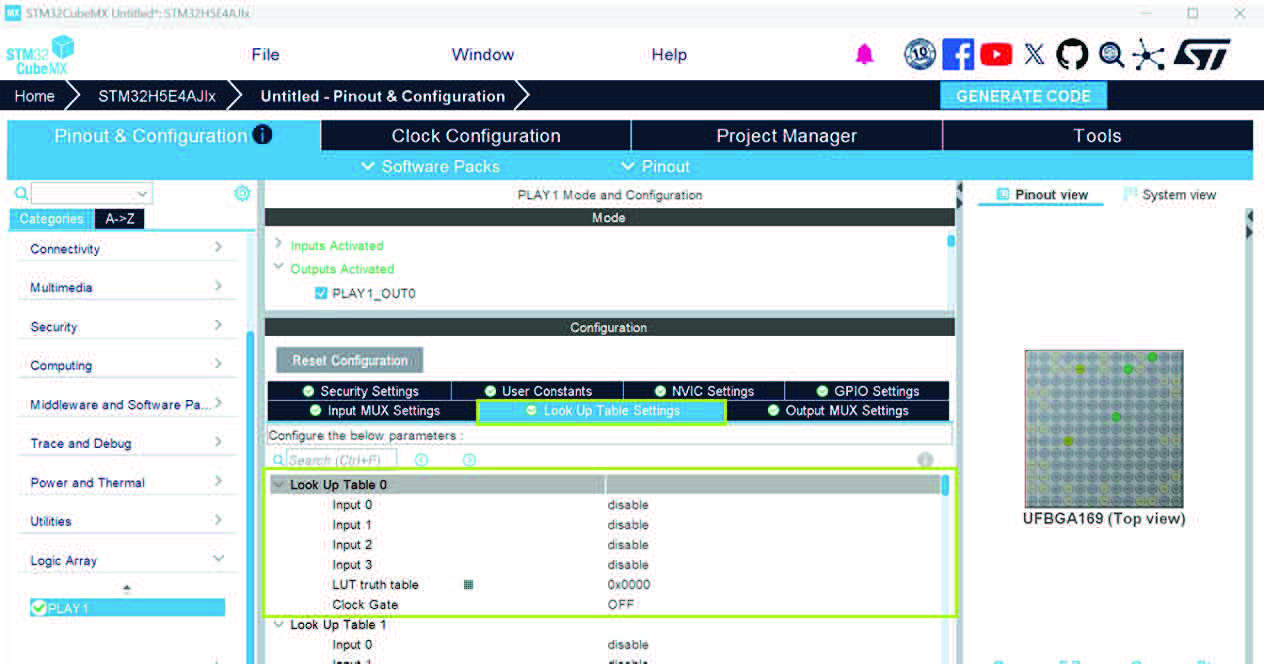Screen dimensions: 1264x664
Task: Open the YouTube icon link
Action: pos(996,54)
